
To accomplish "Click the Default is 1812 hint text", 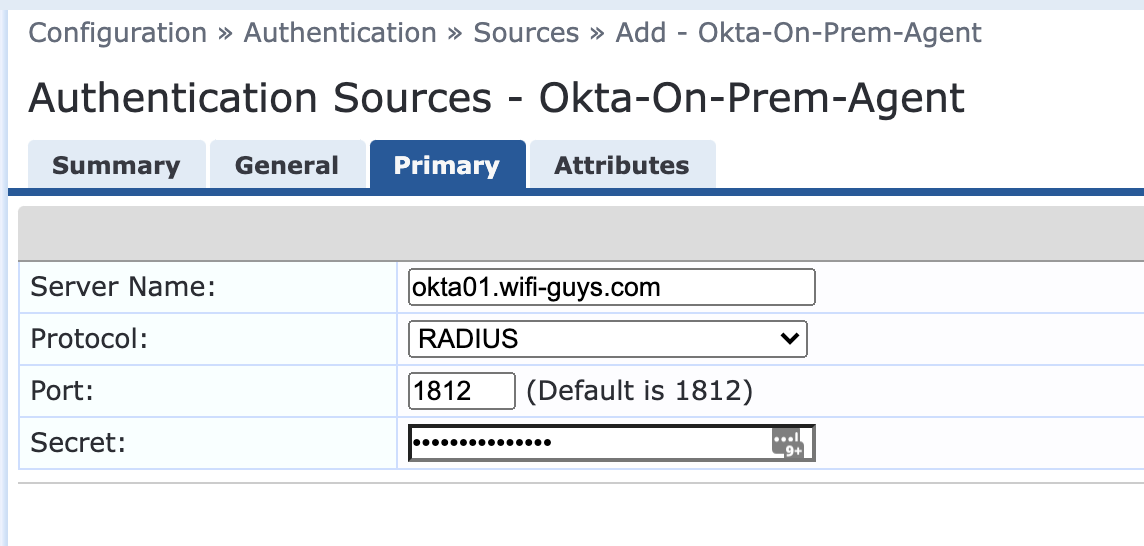I will tap(639, 391).
